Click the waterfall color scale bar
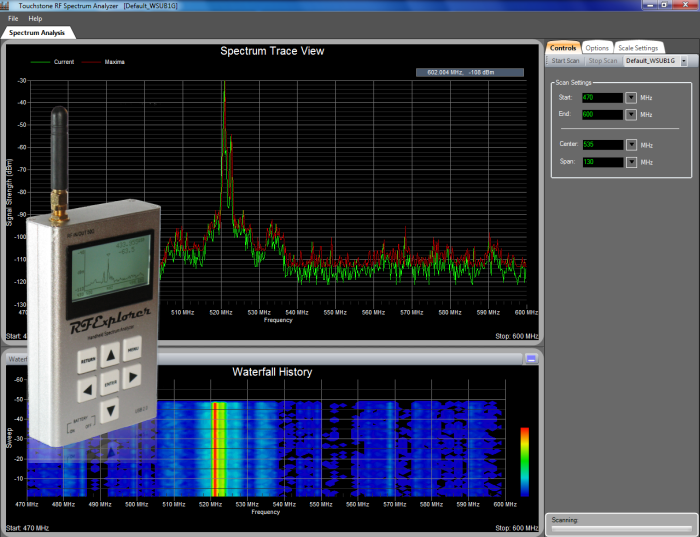This screenshot has height=537, width=700. click(524, 461)
